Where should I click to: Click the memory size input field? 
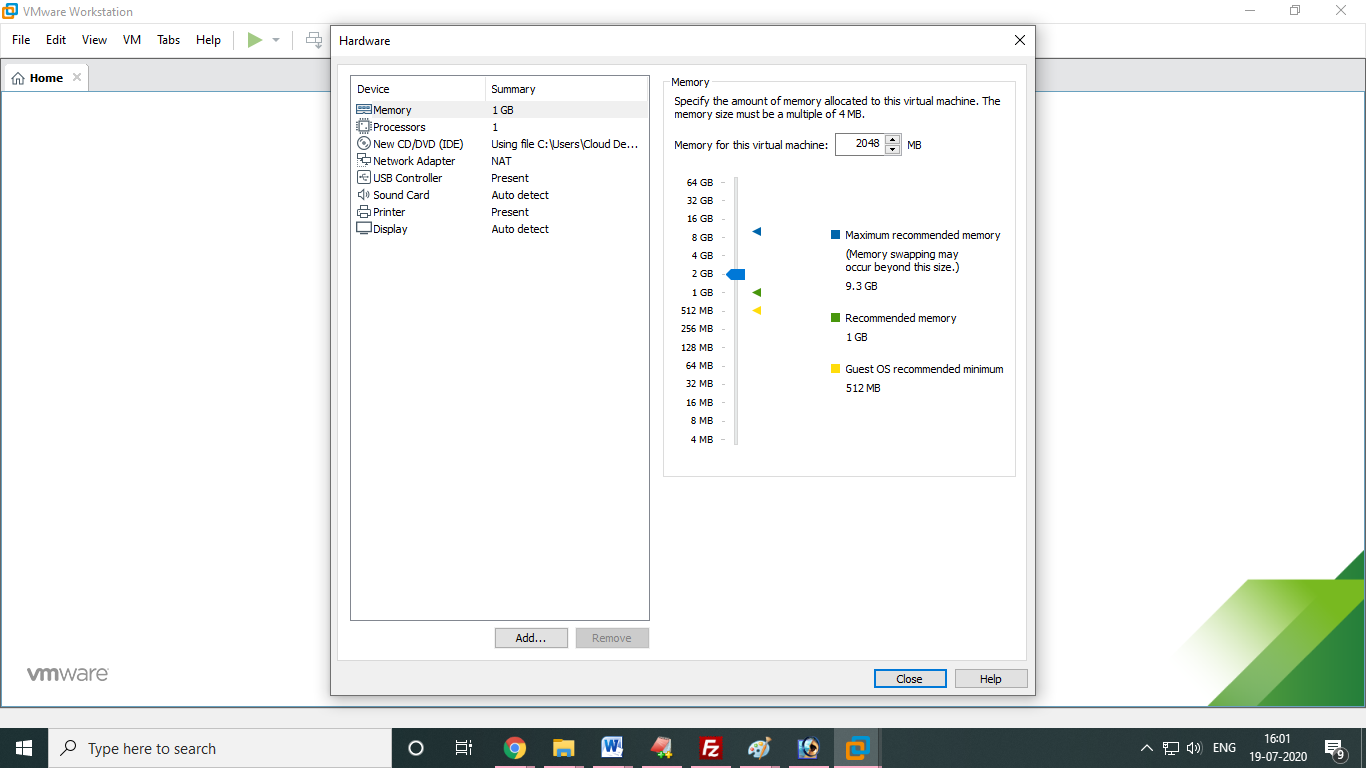(x=862, y=144)
